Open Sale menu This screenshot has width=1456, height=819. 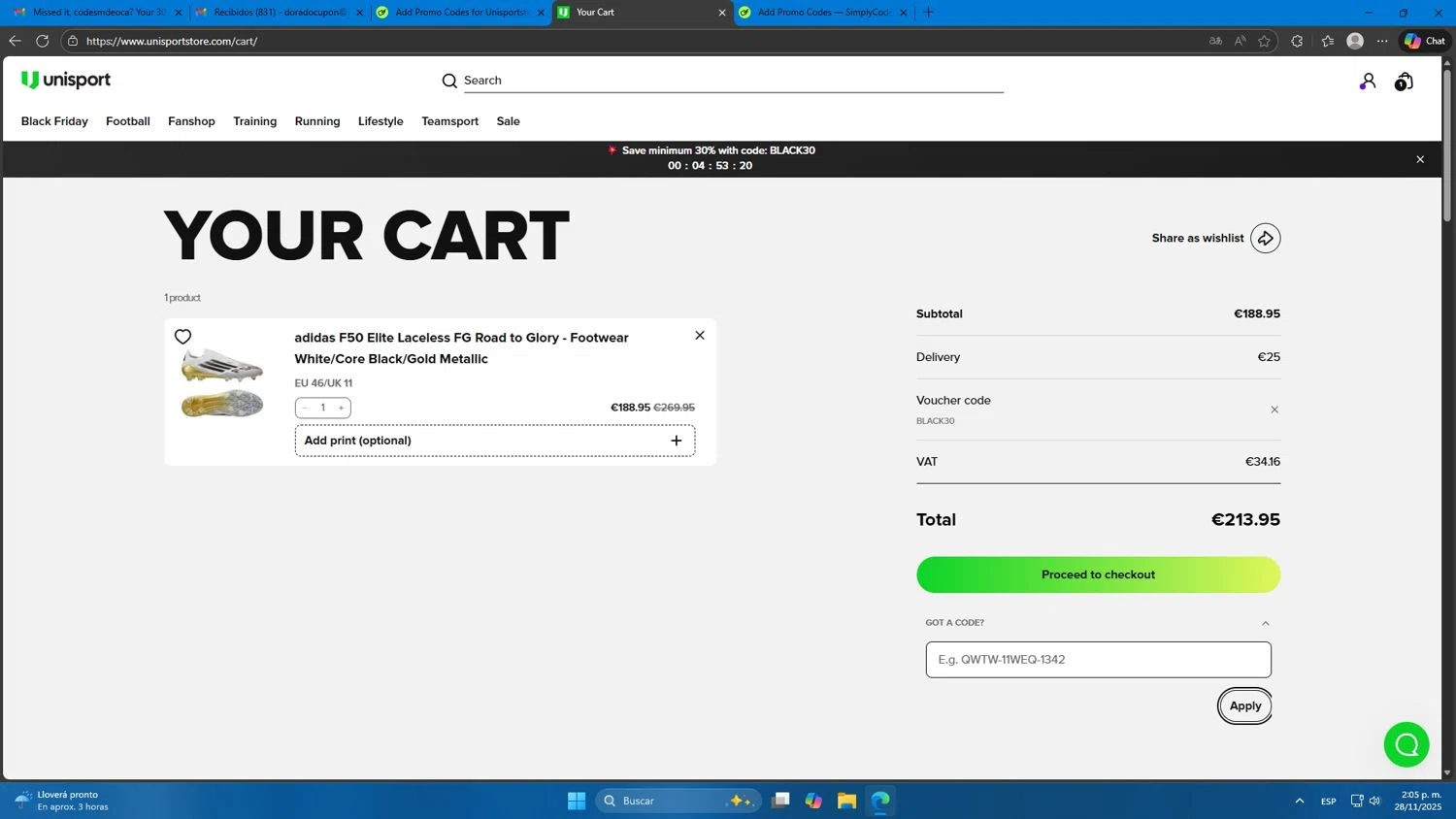(x=509, y=121)
